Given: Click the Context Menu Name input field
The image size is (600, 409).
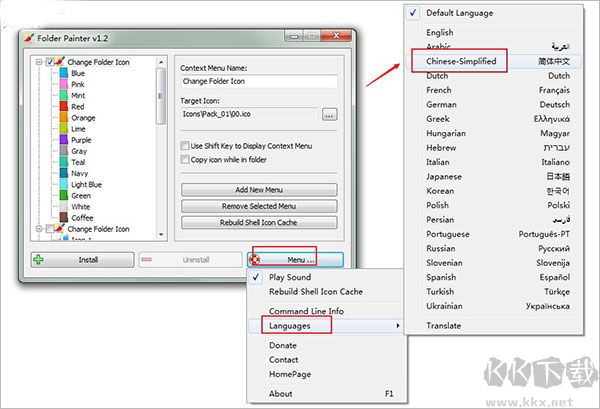Looking at the screenshot, I should point(259,81).
